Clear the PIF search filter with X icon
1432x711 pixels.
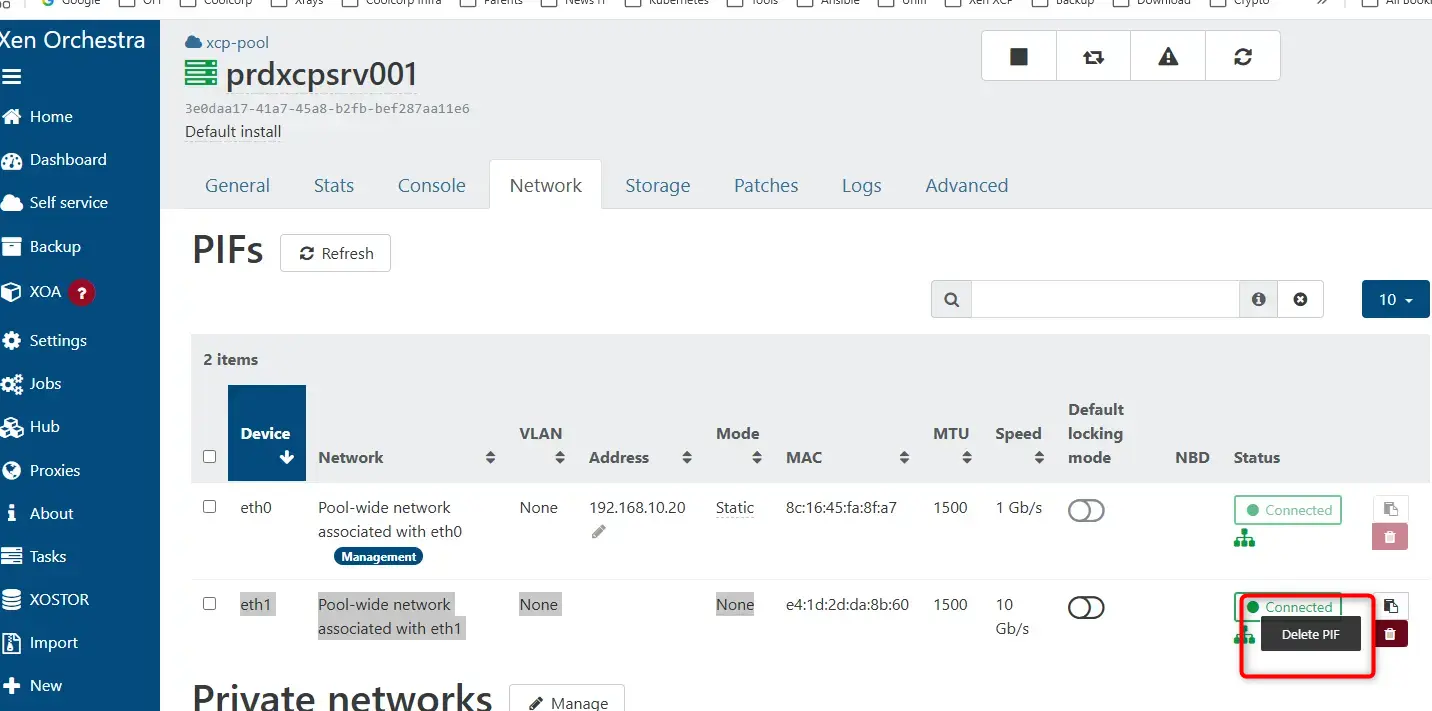pos(1300,299)
